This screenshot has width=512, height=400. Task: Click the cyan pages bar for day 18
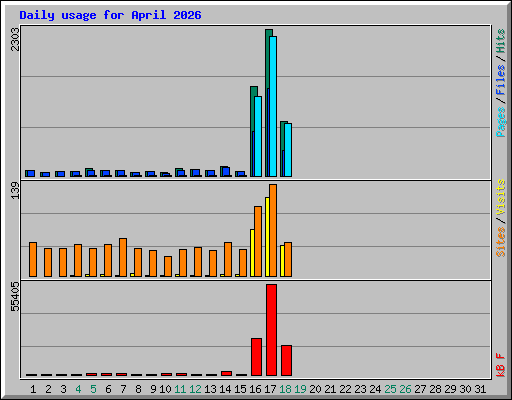288,150
